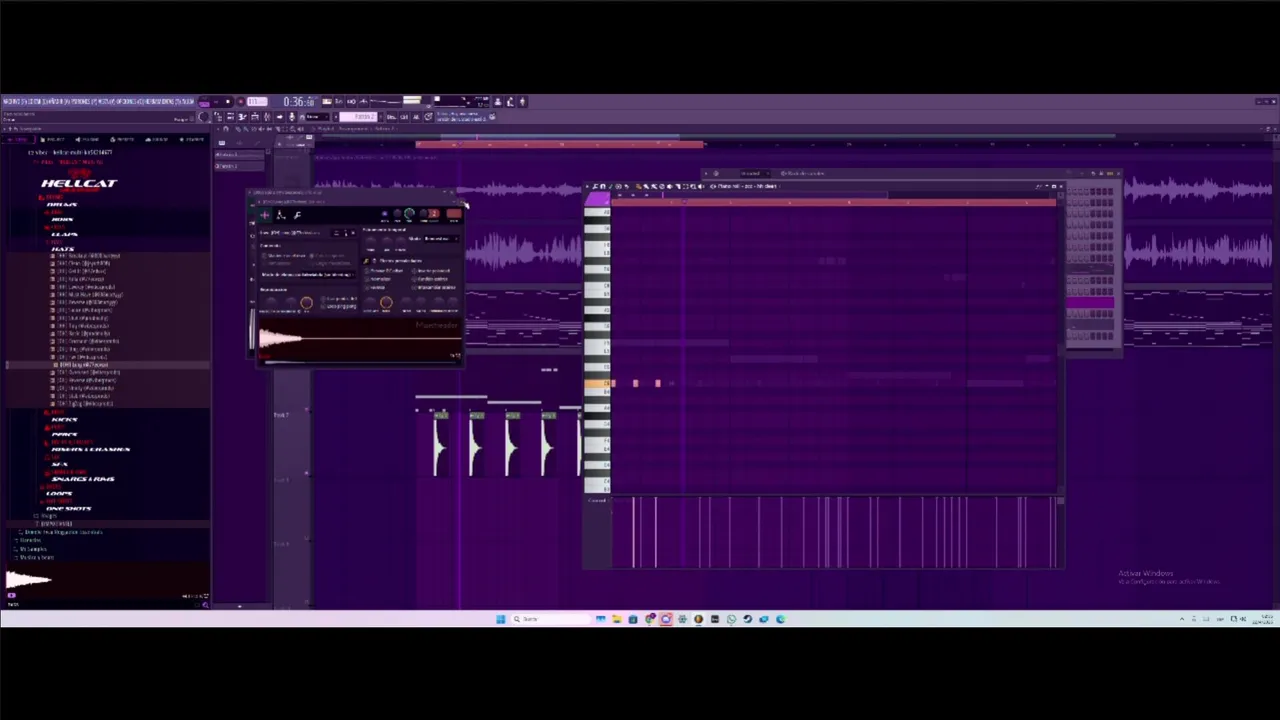
Task: Click the velocity lane below piano roll
Action: click(x=835, y=532)
